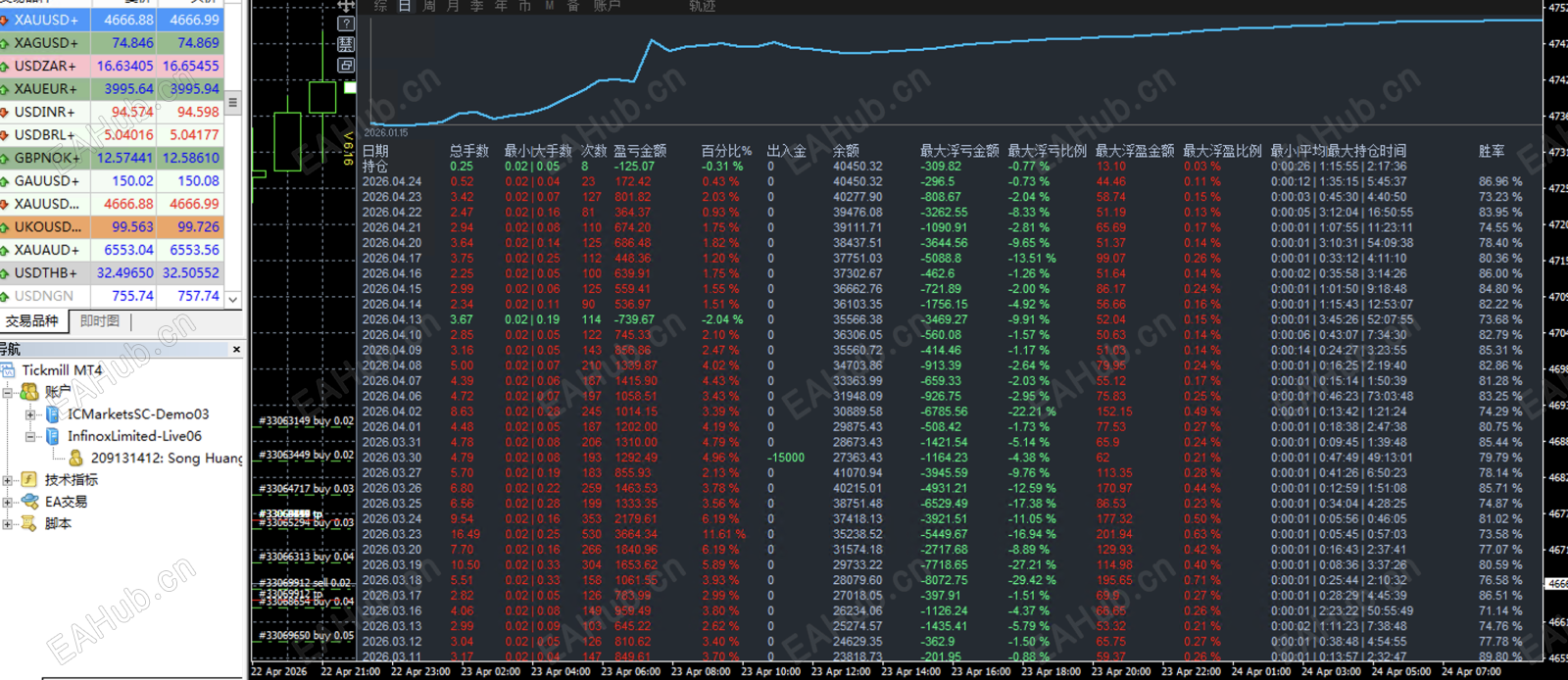
Task: Open the 轨迹 track tab
Action: click(x=702, y=6)
